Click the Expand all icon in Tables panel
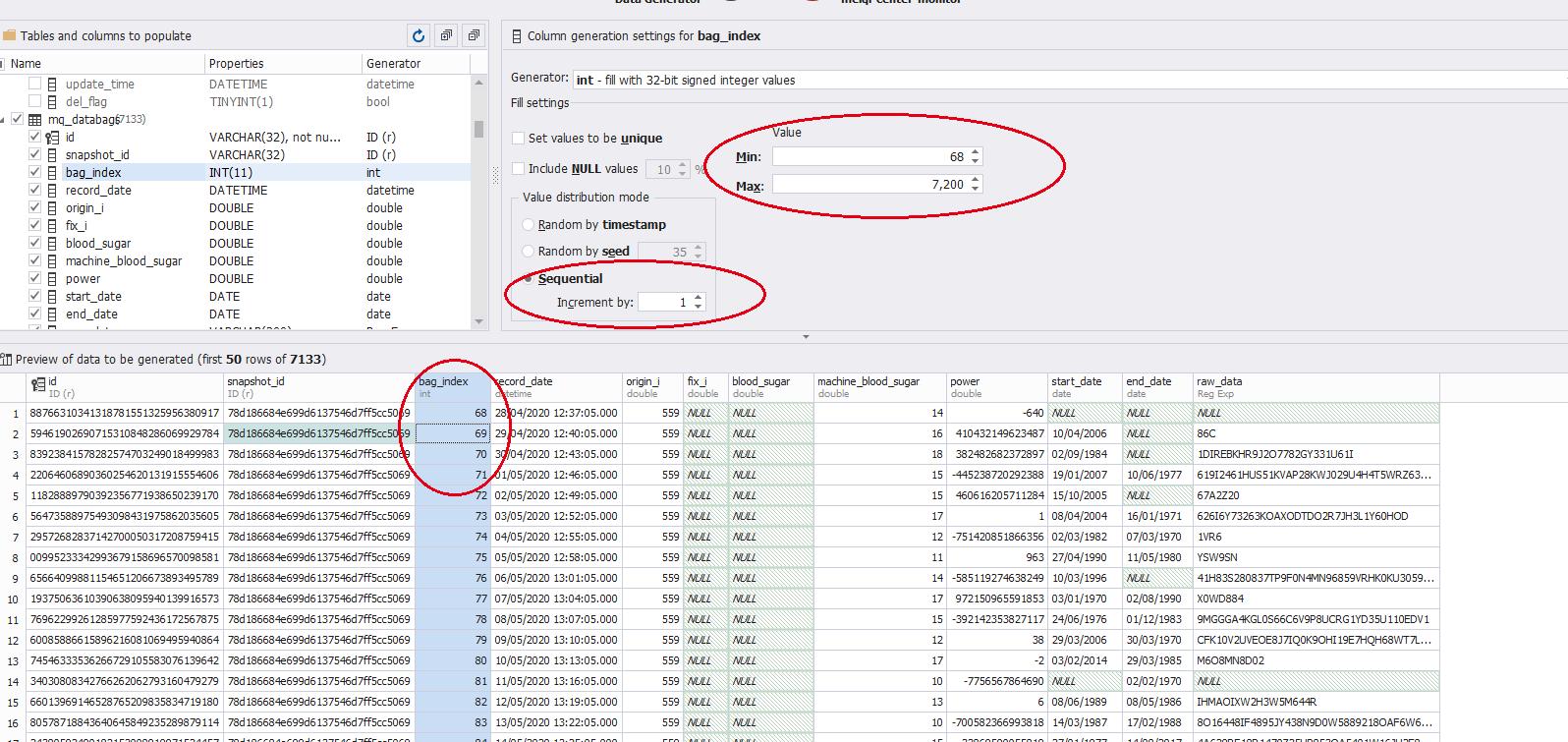The width and height of the screenshot is (1568, 742). pos(446,35)
